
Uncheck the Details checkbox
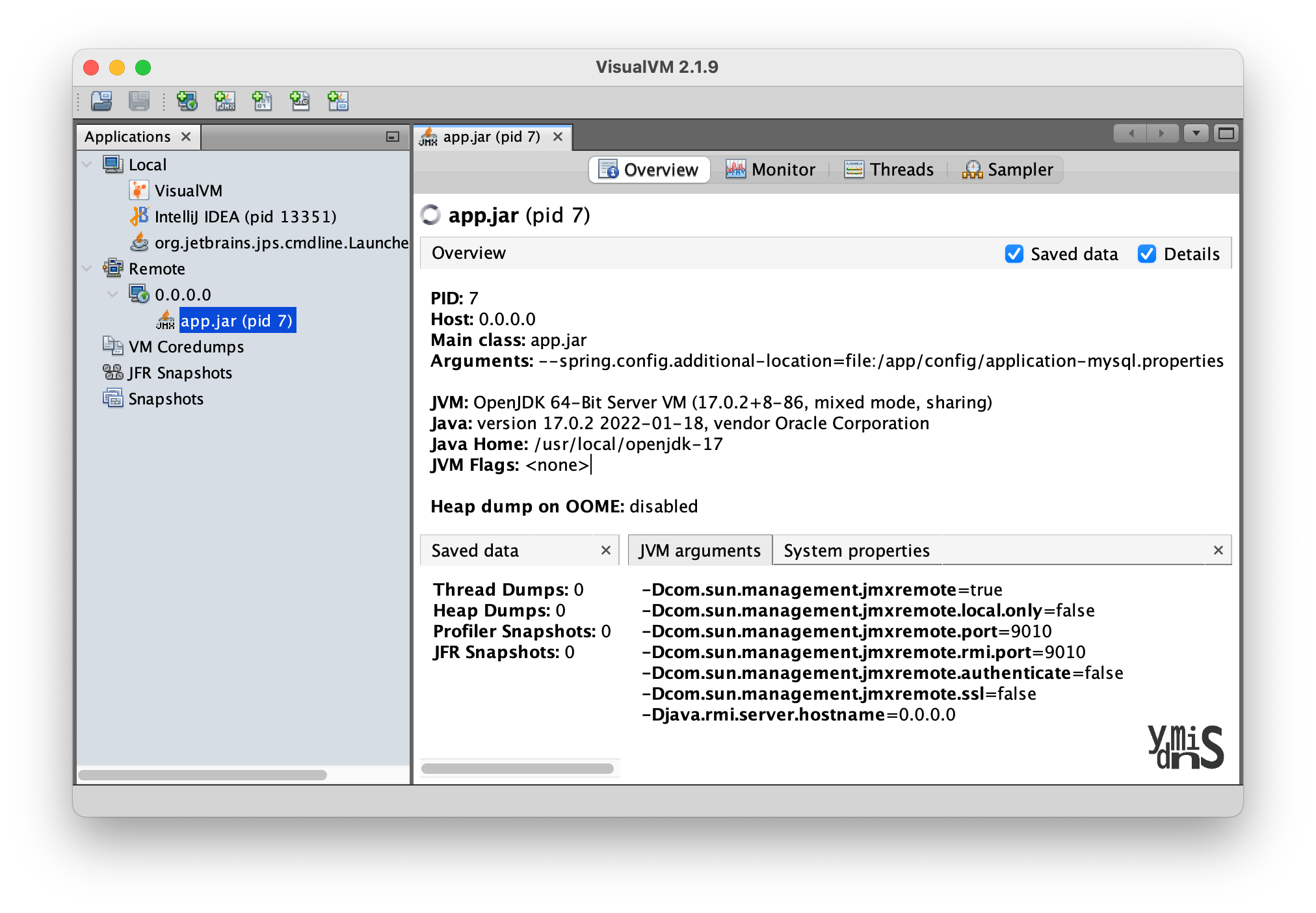pos(1147,254)
